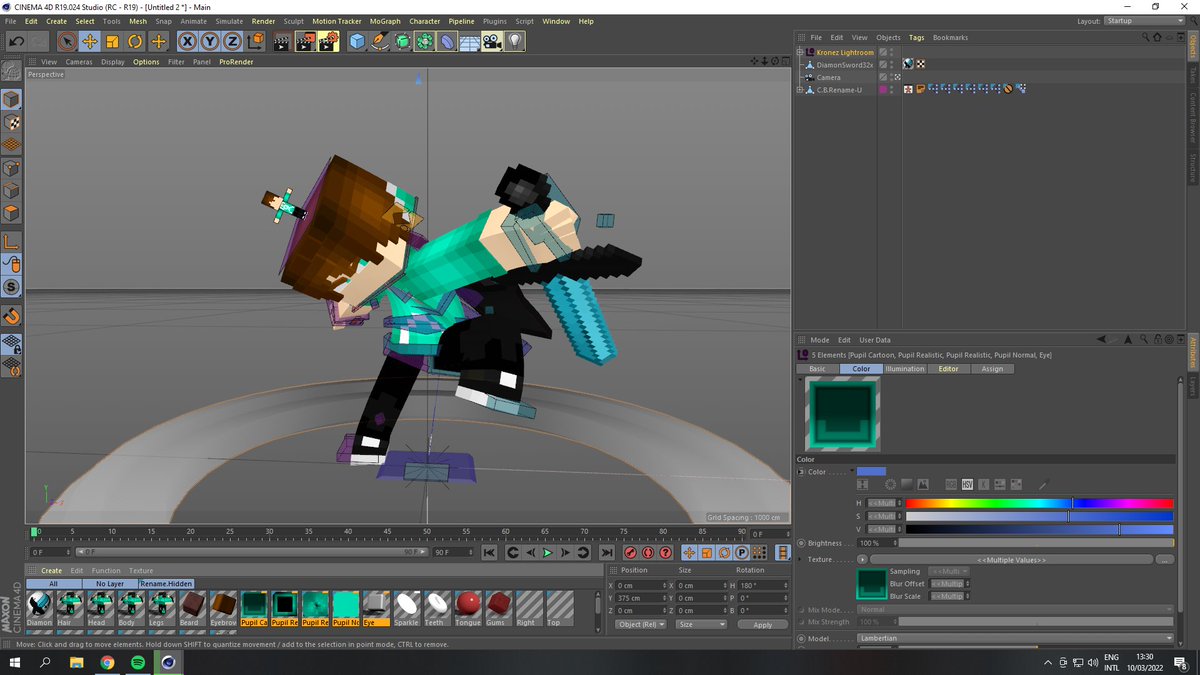This screenshot has height=675, width=1200.
Task: Add a Light object
Action: tap(514, 41)
